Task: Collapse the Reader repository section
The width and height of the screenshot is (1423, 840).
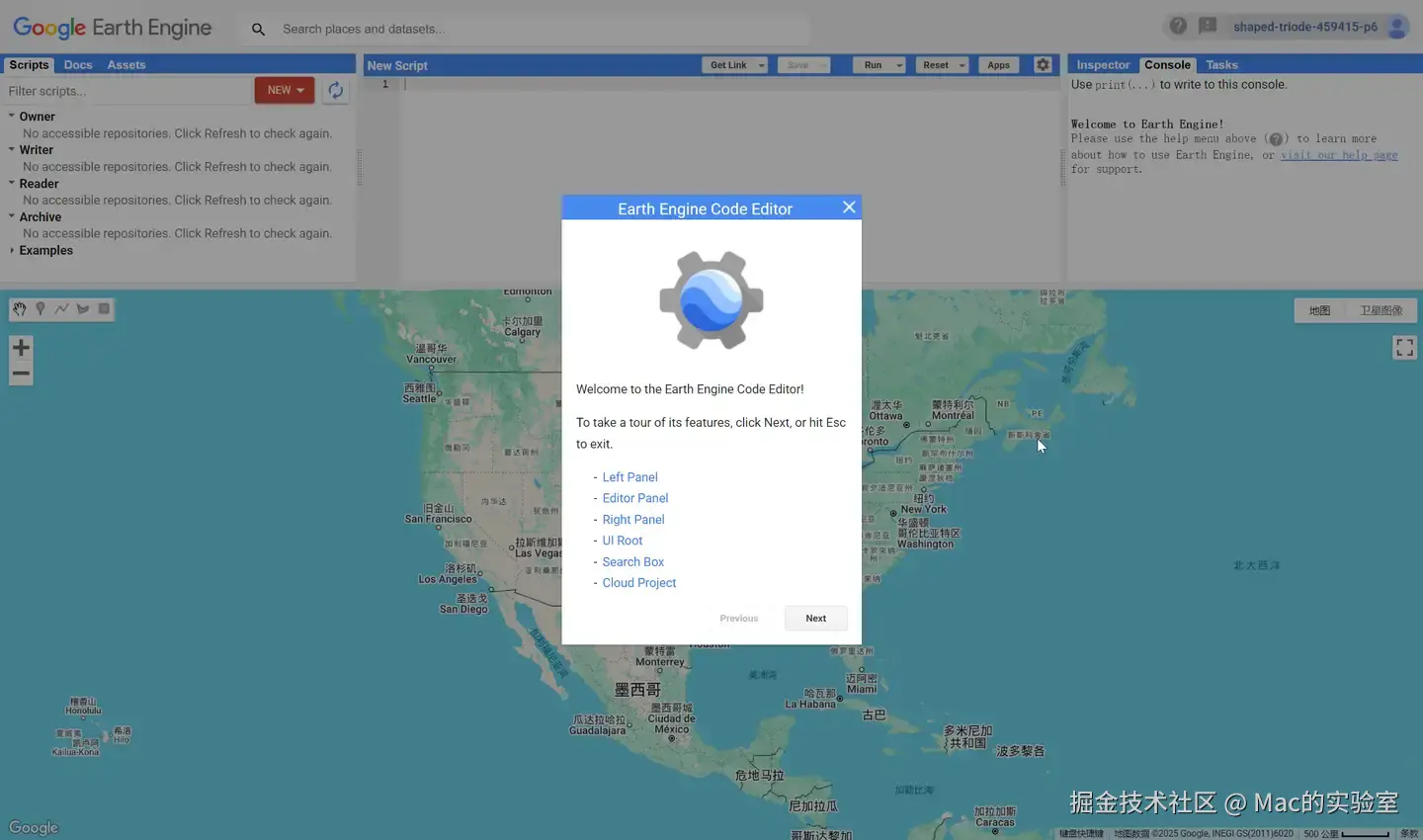Action: pos(12,183)
